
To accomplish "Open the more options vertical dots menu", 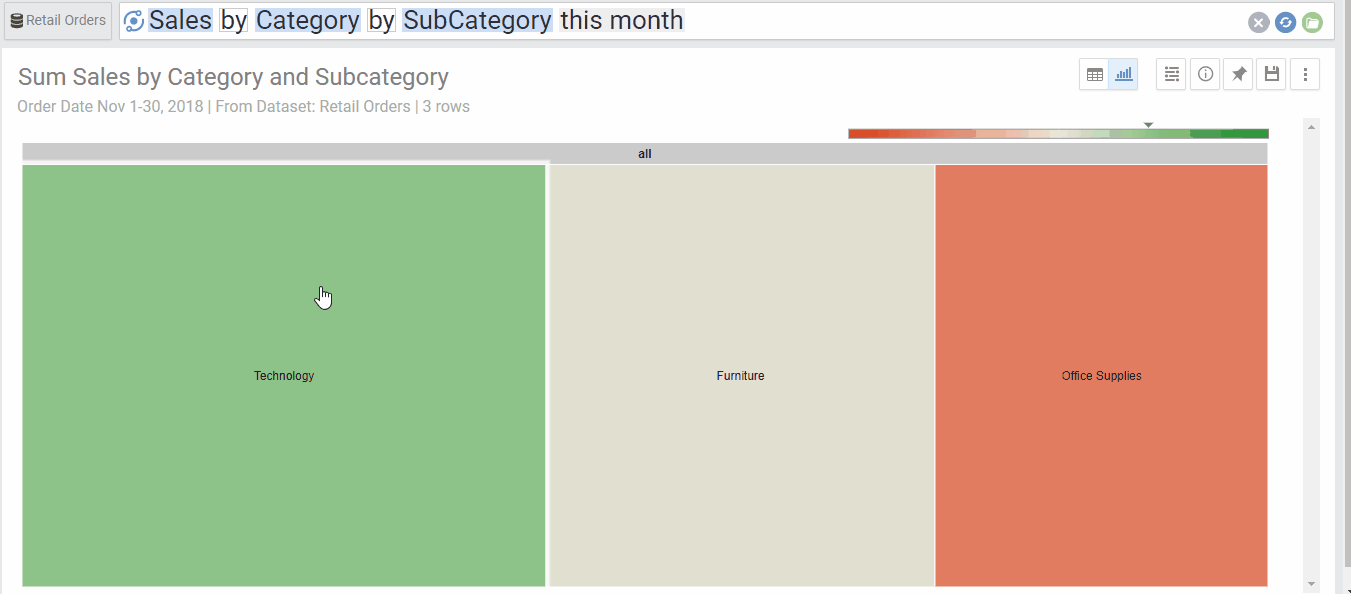I will click(1305, 74).
